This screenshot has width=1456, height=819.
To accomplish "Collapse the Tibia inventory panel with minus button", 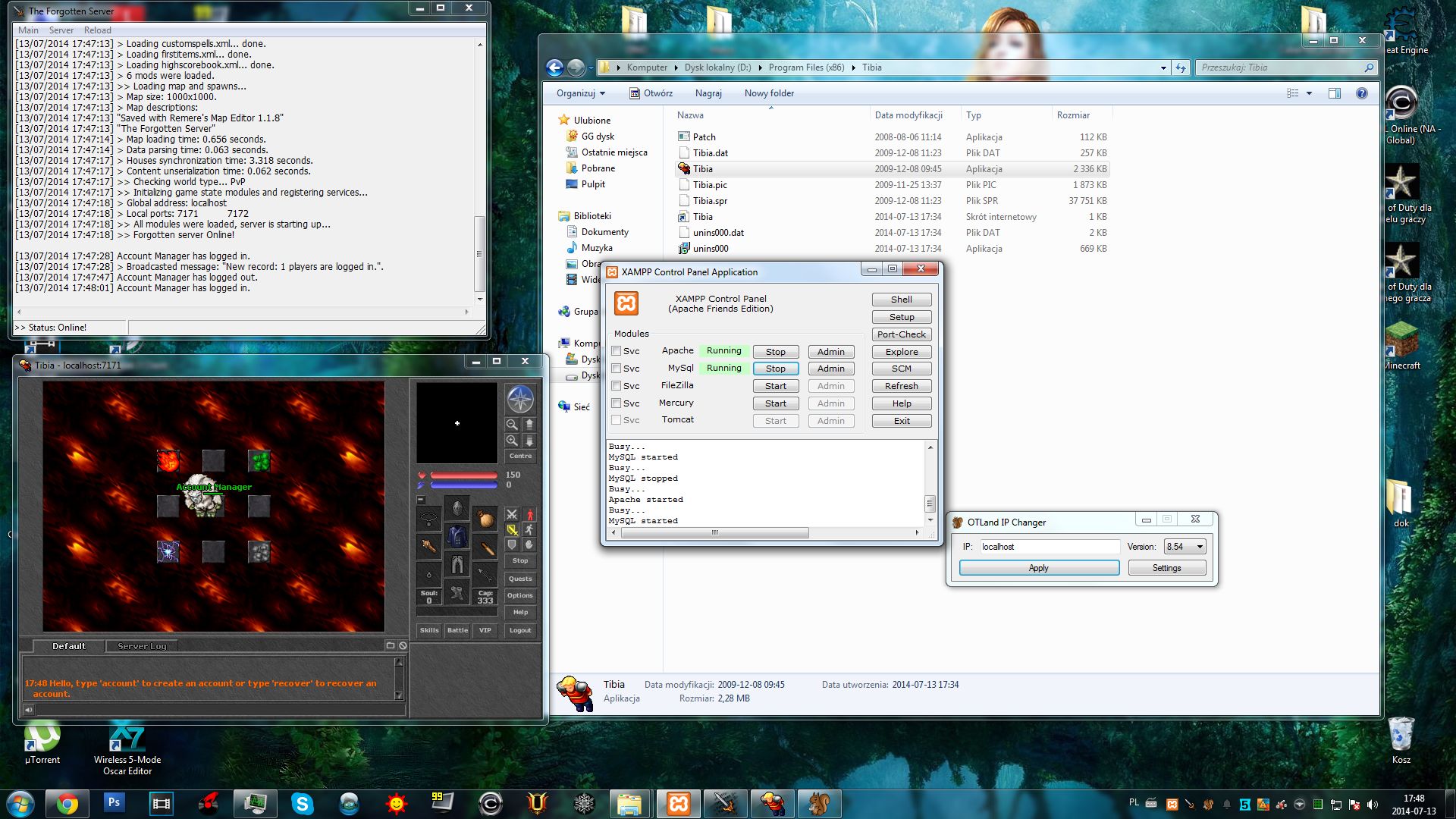I will [420, 500].
